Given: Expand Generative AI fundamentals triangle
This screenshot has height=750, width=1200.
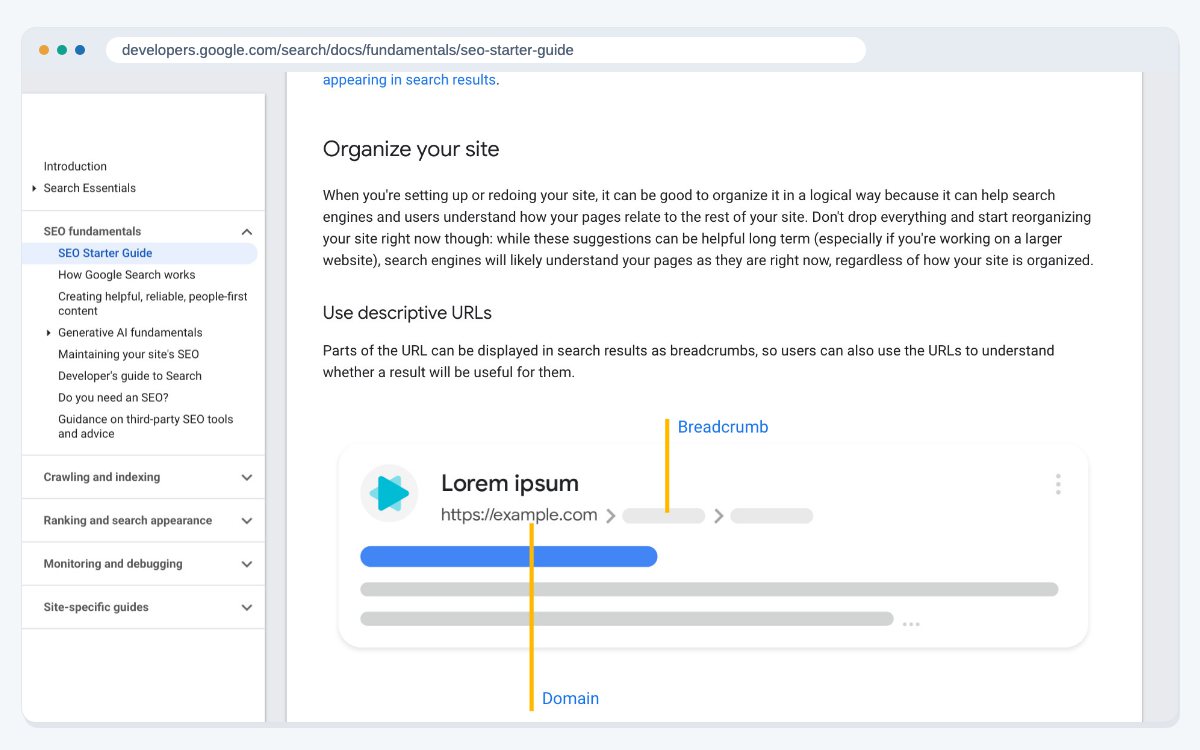Looking at the screenshot, I should (48, 333).
